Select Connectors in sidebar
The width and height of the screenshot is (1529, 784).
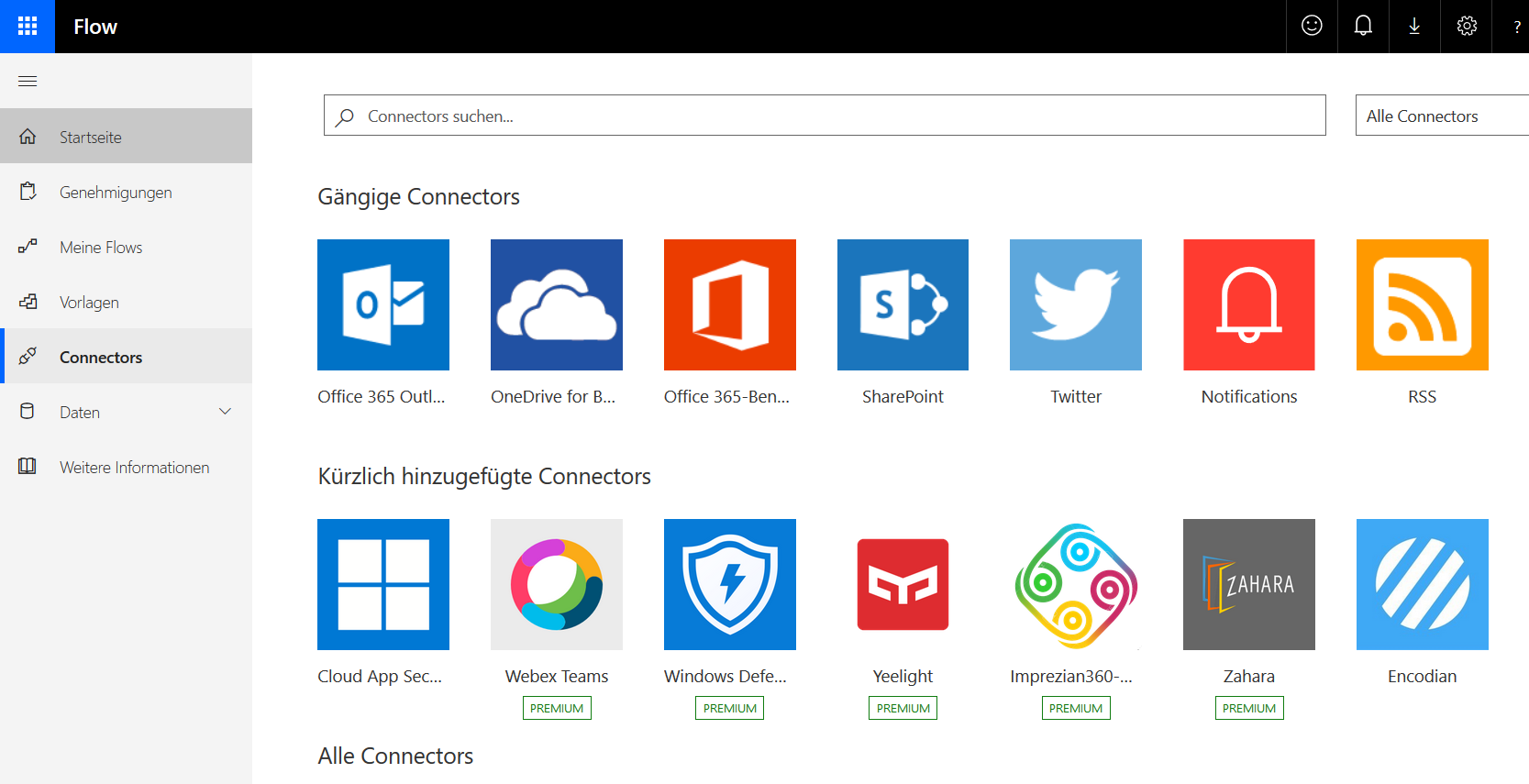click(x=126, y=357)
